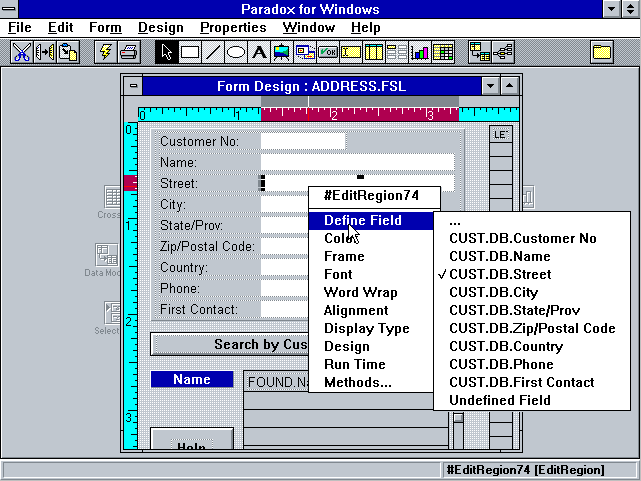Select the OLE object tool
641x481 pixels.
click(x=305, y=52)
